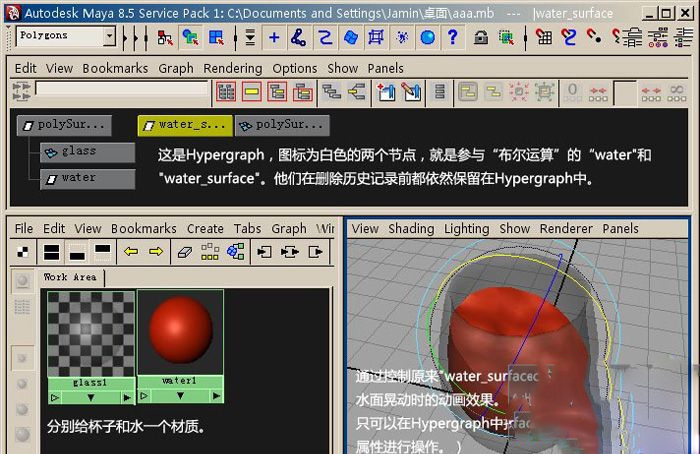Image resolution: width=700 pixels, height=454 pixels.
Task: Click the Hypergraph Frame All icon
Action: (226, 92)
